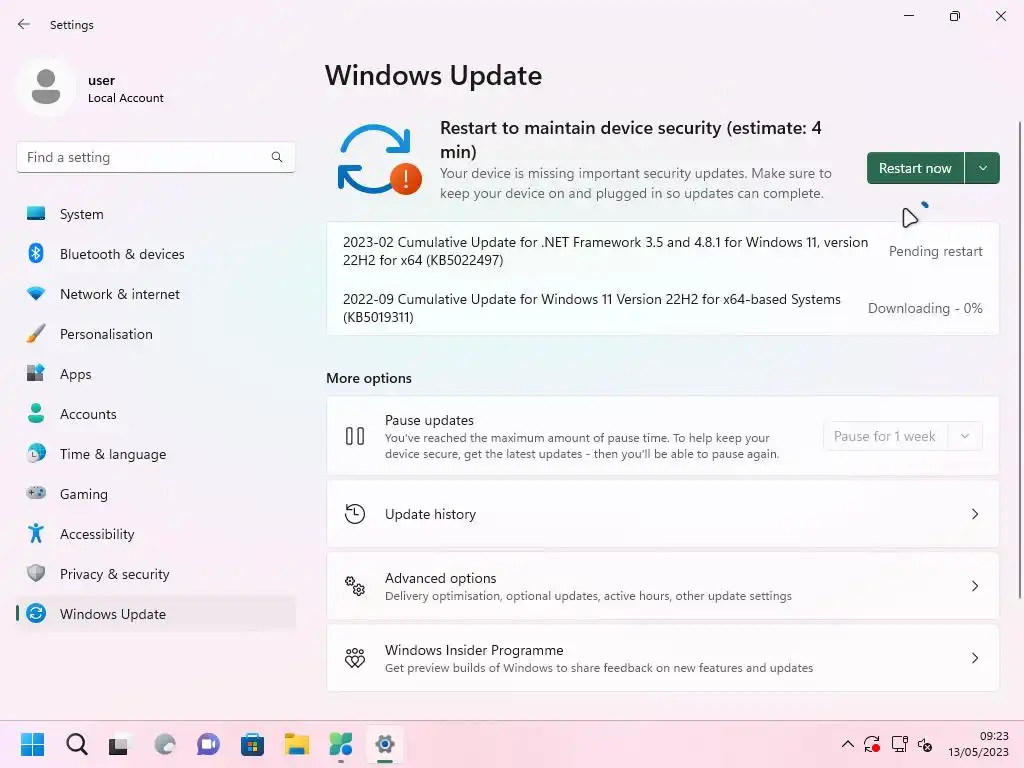Click the Windows Update sync icon in sidebar

coord(36,613)
